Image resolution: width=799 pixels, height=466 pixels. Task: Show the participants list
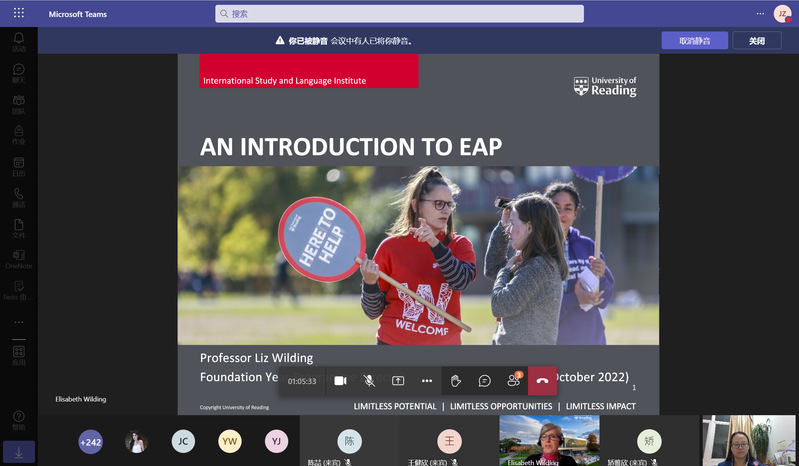coord(513,381)
